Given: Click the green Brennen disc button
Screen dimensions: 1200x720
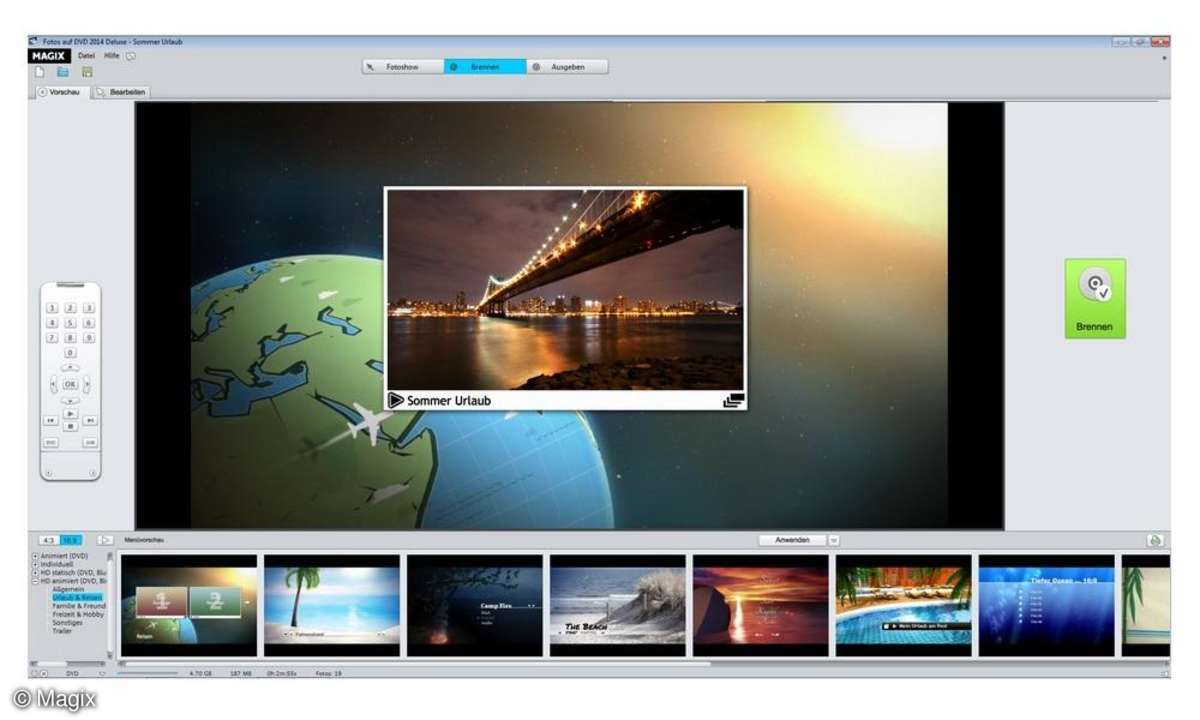Looking at the screenshot, I should pos(1095,298).
